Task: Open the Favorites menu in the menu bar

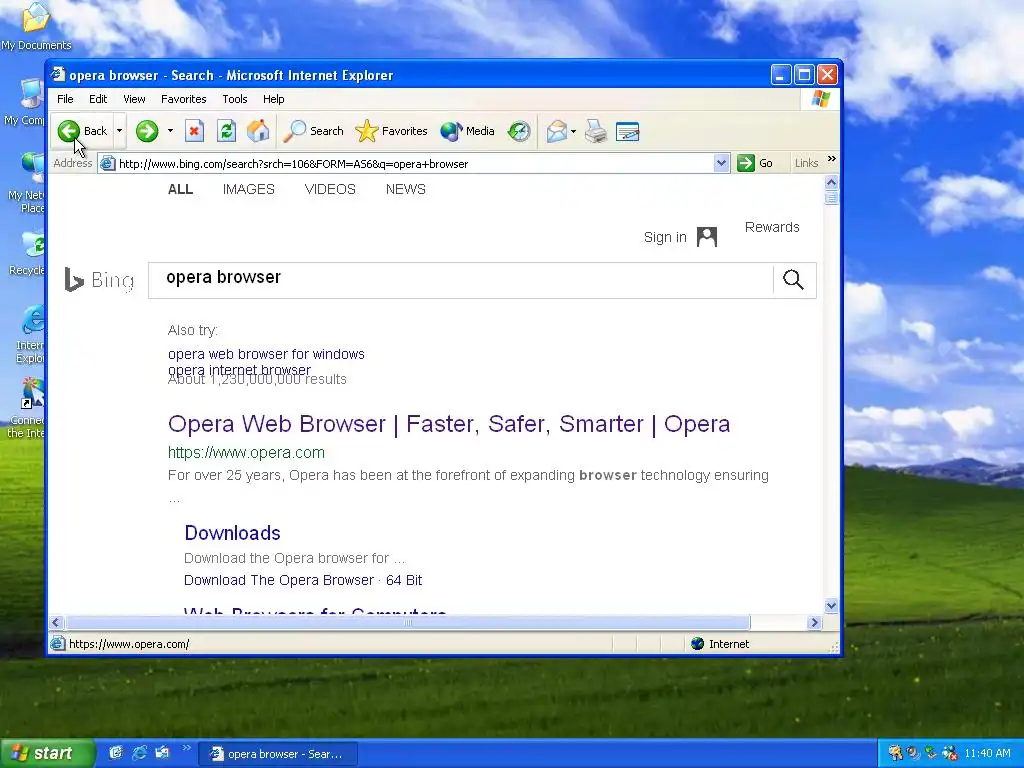Action: (x=184, y=99)
